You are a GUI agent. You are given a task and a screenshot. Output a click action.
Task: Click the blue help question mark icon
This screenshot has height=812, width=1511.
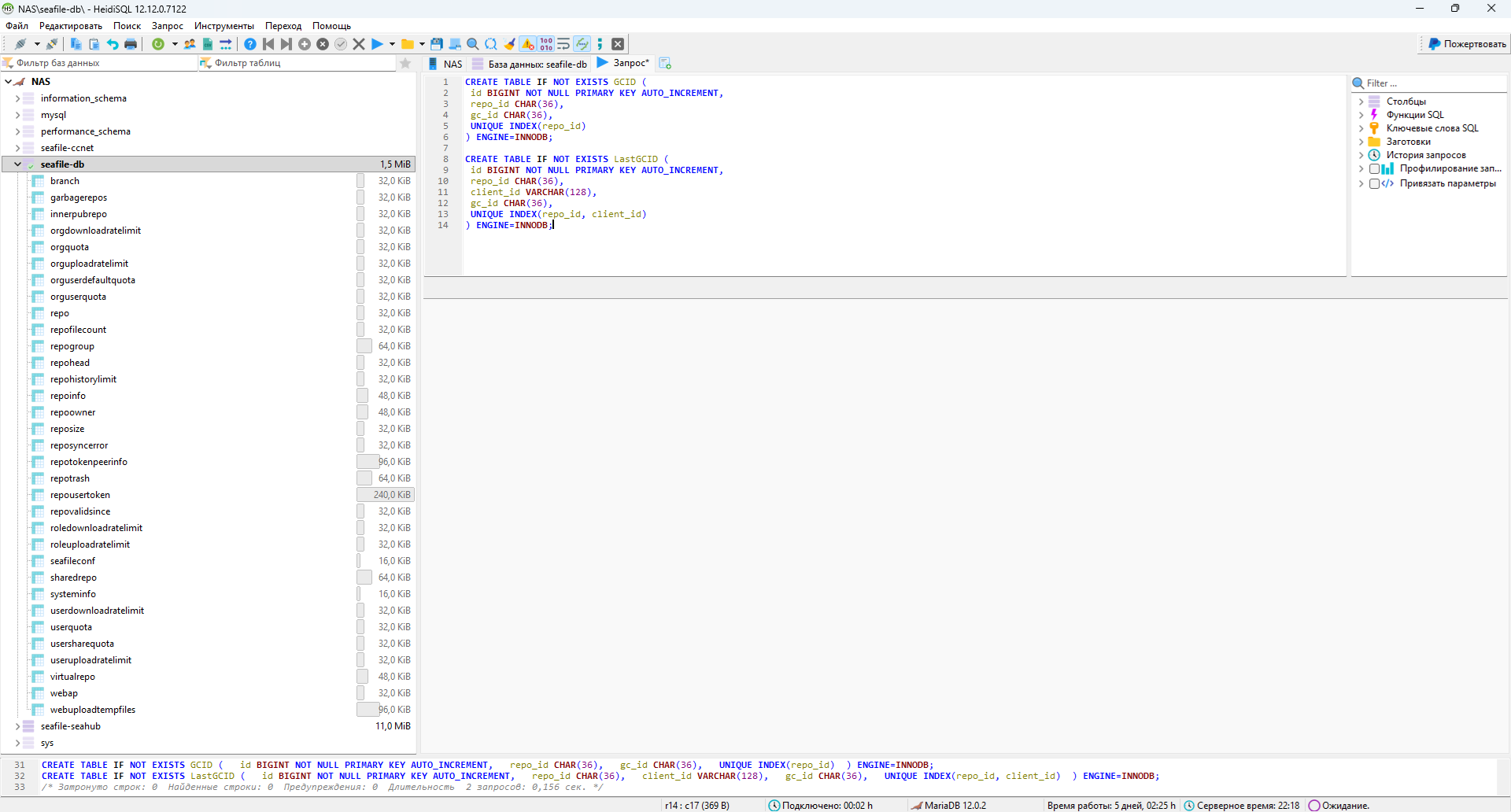tap(250, 44)
